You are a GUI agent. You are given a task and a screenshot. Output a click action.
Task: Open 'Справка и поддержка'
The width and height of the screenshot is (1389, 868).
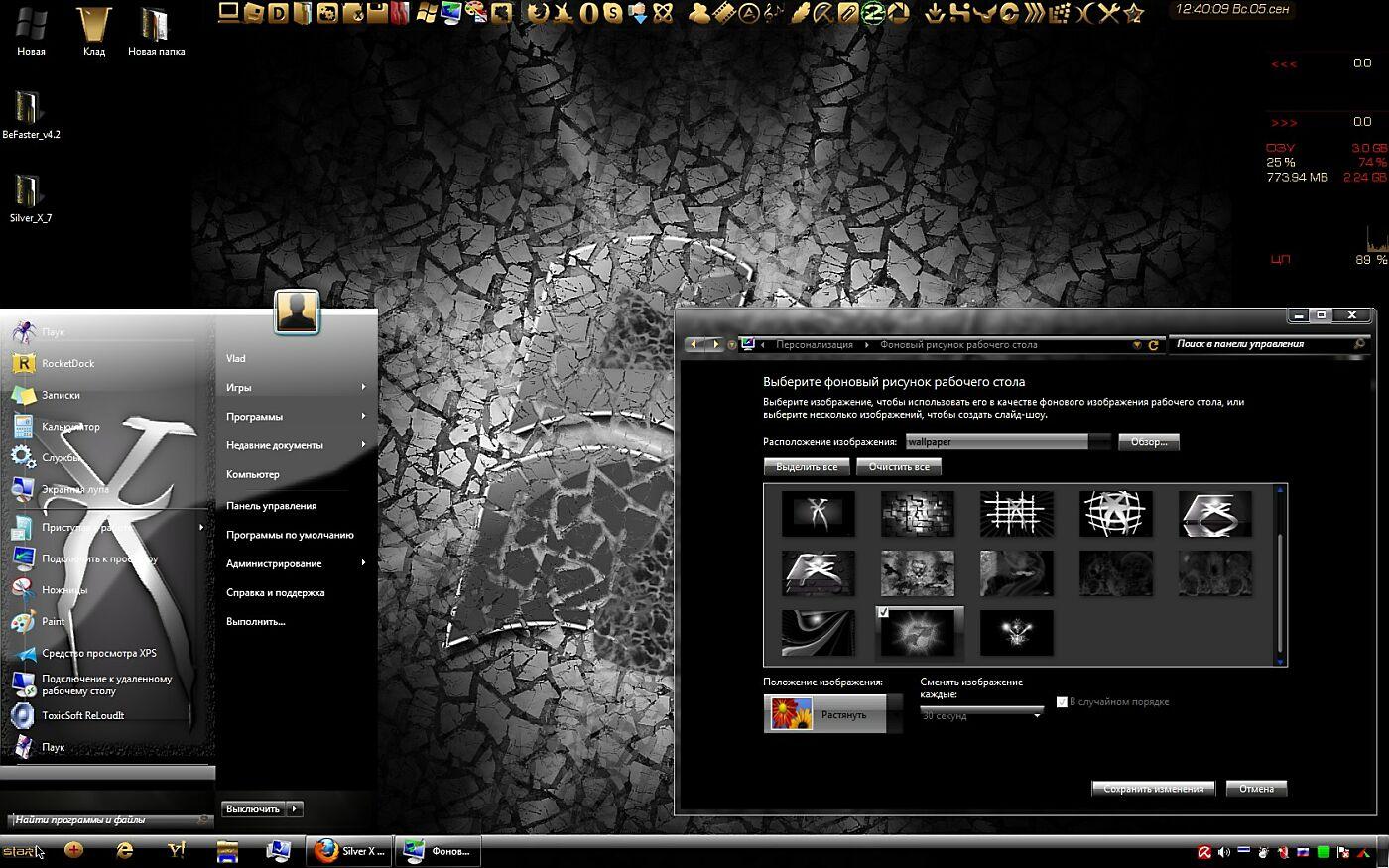[275, 593]
